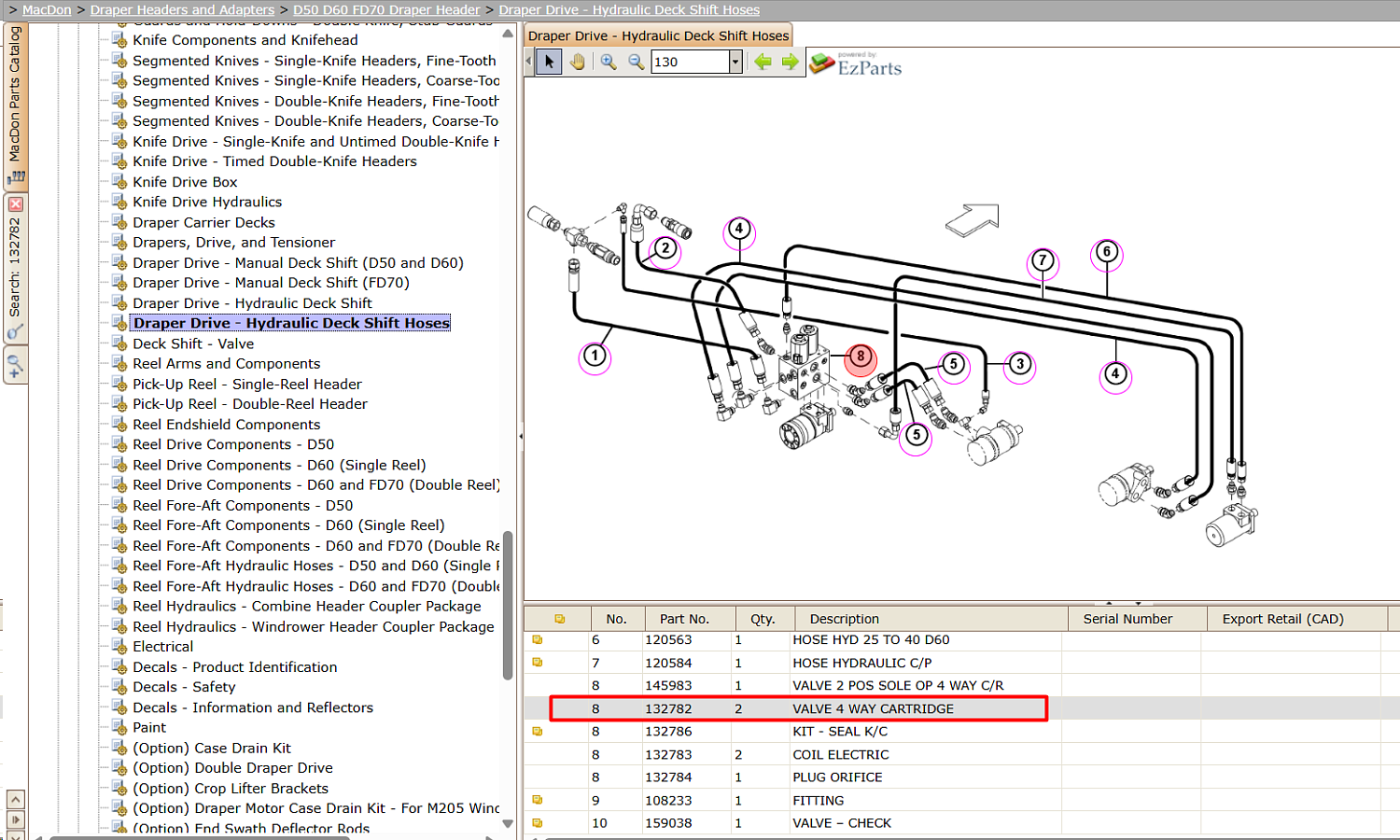Open Draper Drive - Manual Deck Shift (FD70)

[x=271, y=283]
